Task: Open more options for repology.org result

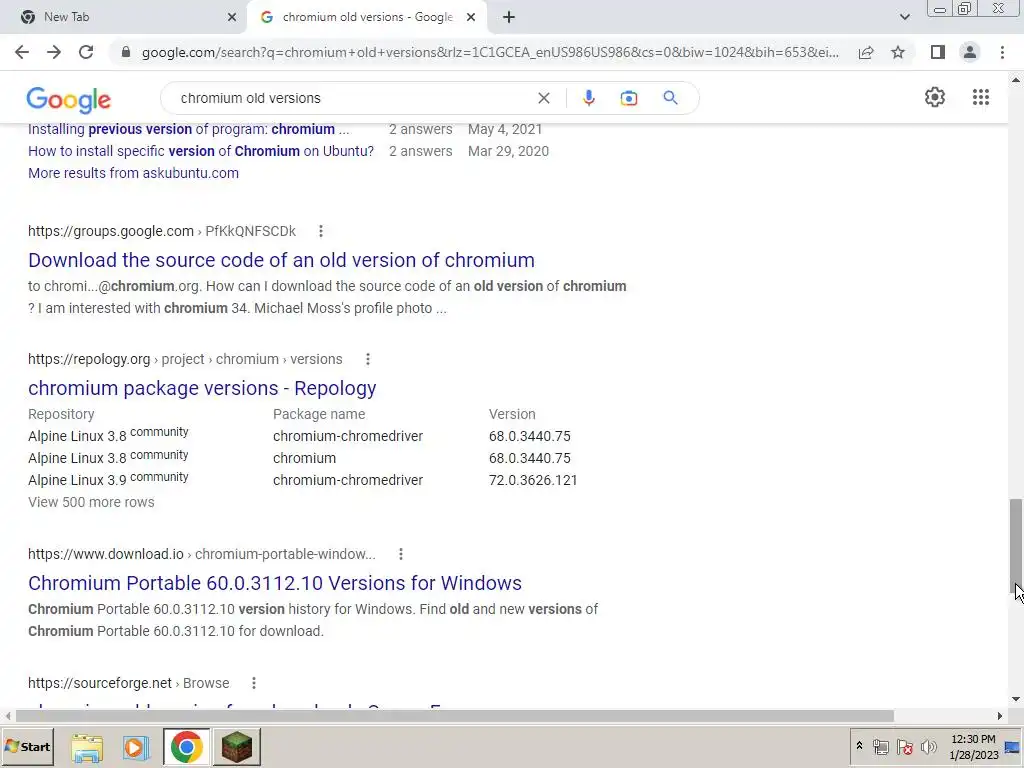Action: click(368, 359)
